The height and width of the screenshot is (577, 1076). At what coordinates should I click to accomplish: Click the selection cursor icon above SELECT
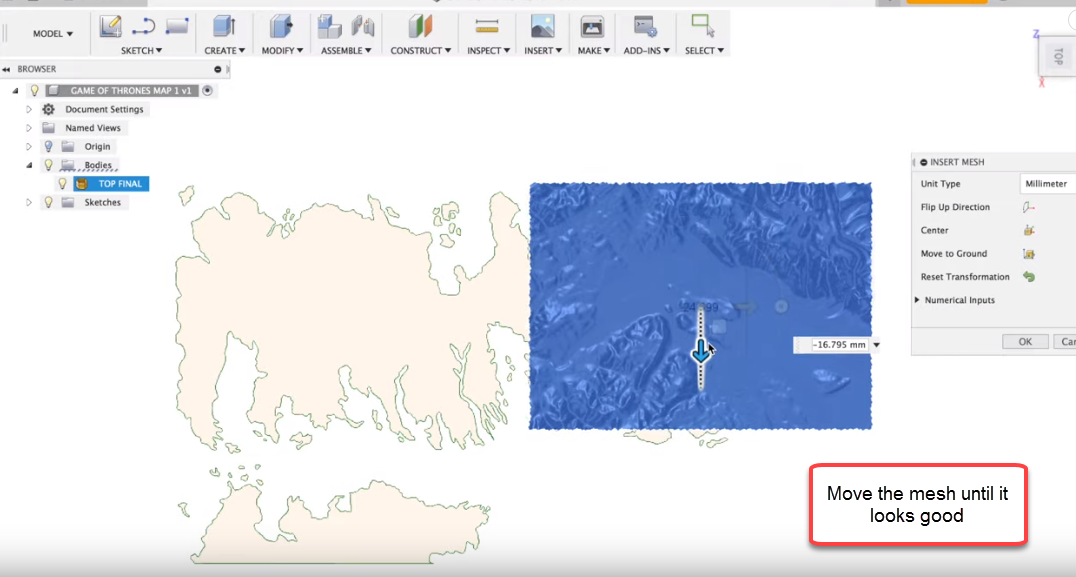click(703, 25)
